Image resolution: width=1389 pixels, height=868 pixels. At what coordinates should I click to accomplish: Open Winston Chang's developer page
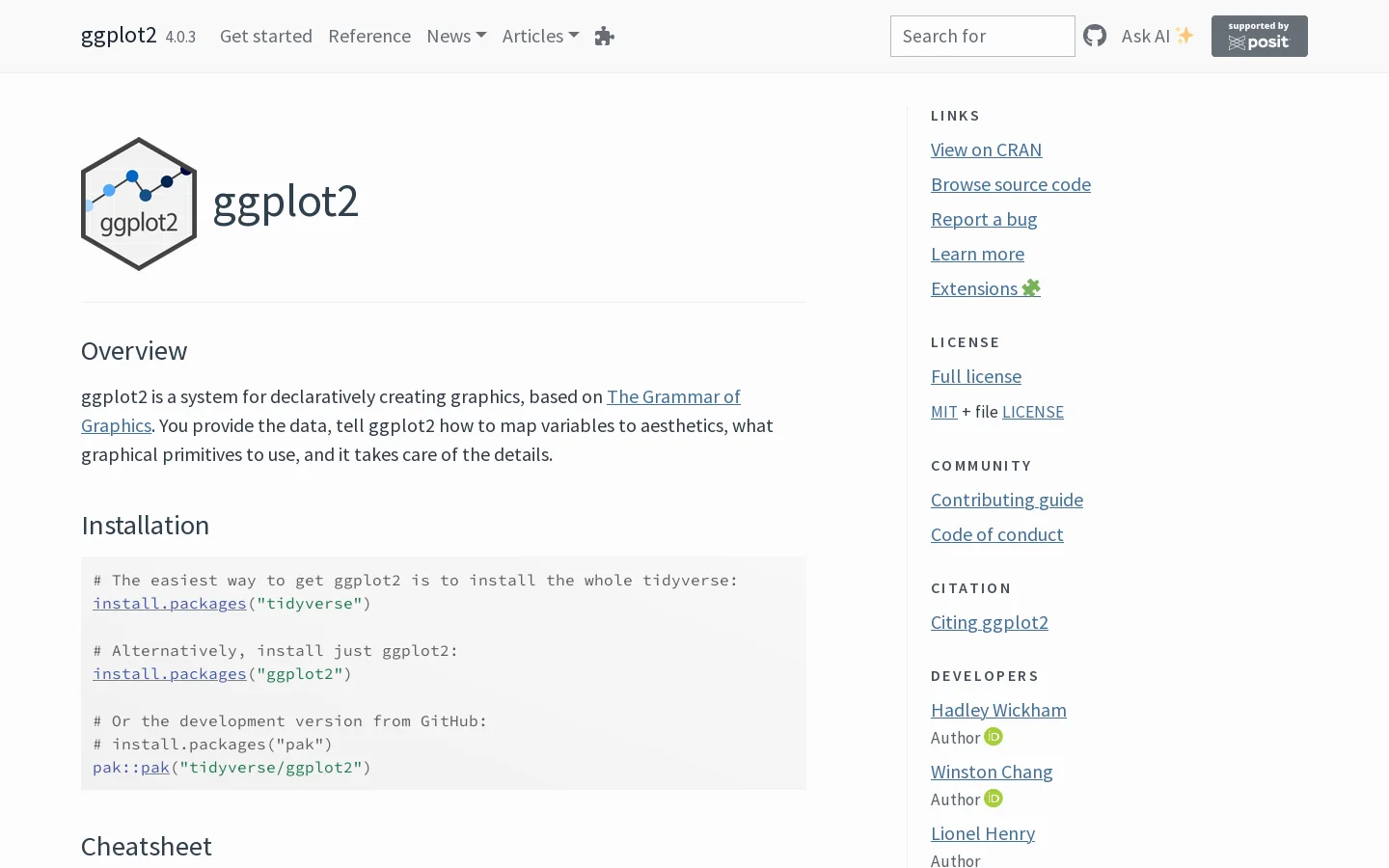point(992,772)
